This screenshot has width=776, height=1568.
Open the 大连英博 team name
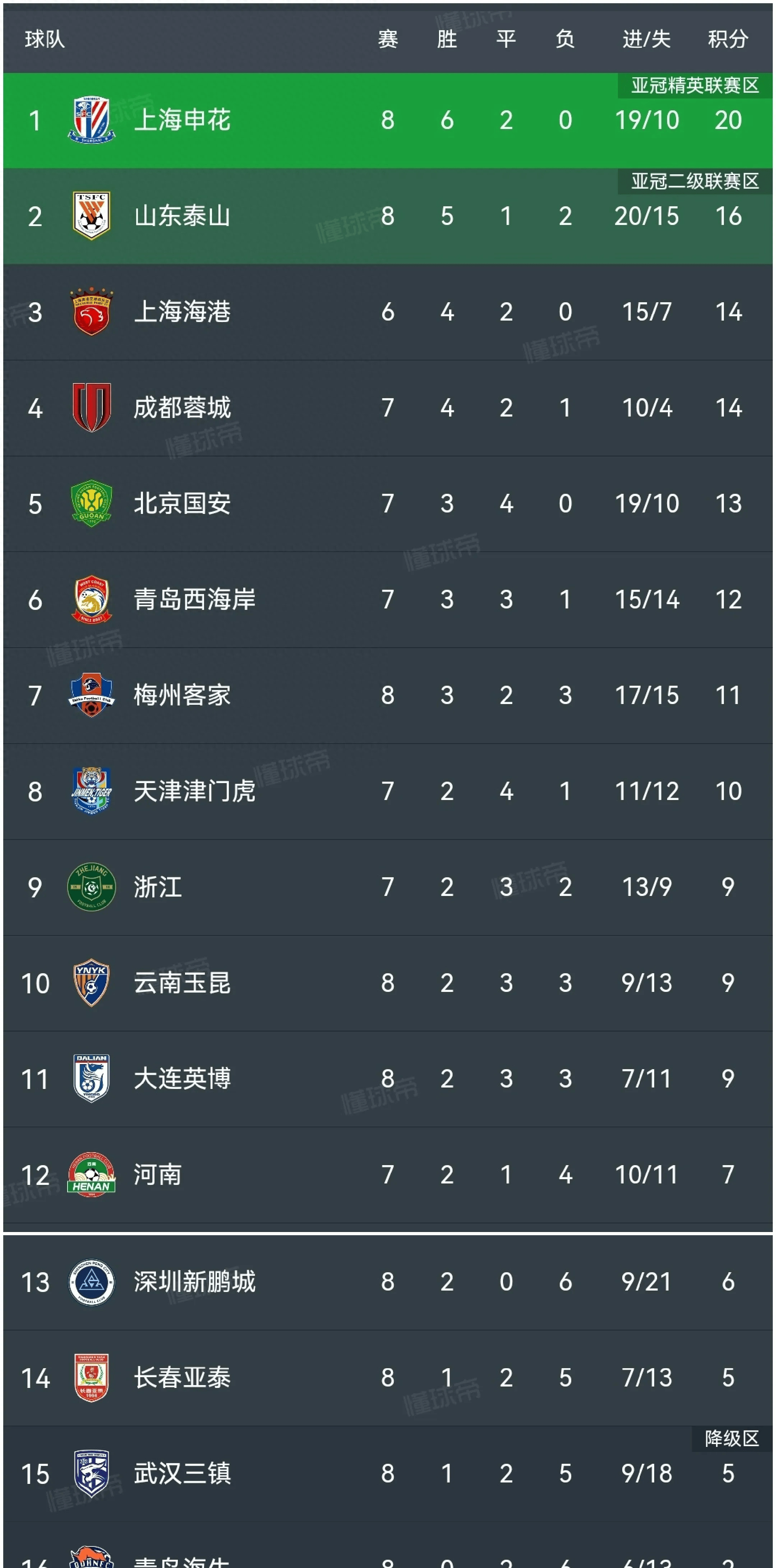(182, 1078)
